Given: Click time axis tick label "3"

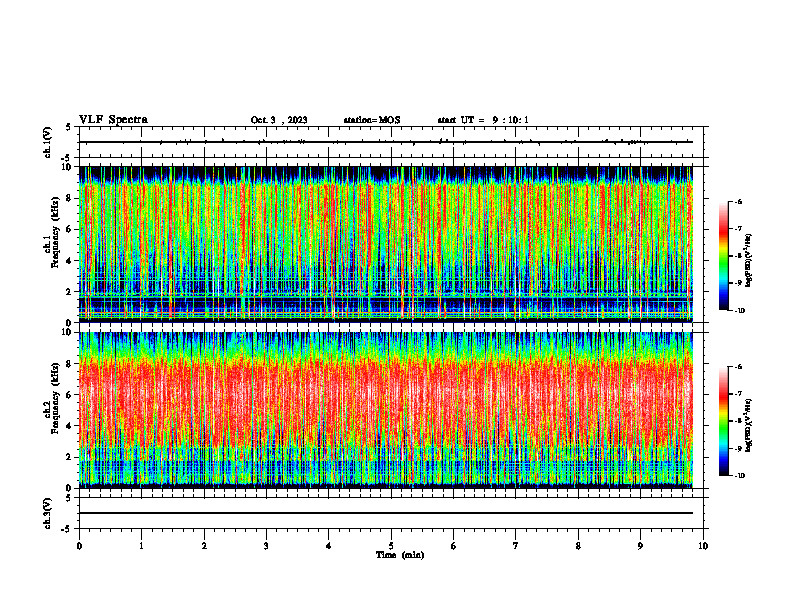Looking at the screenshot, I should 266,546.
